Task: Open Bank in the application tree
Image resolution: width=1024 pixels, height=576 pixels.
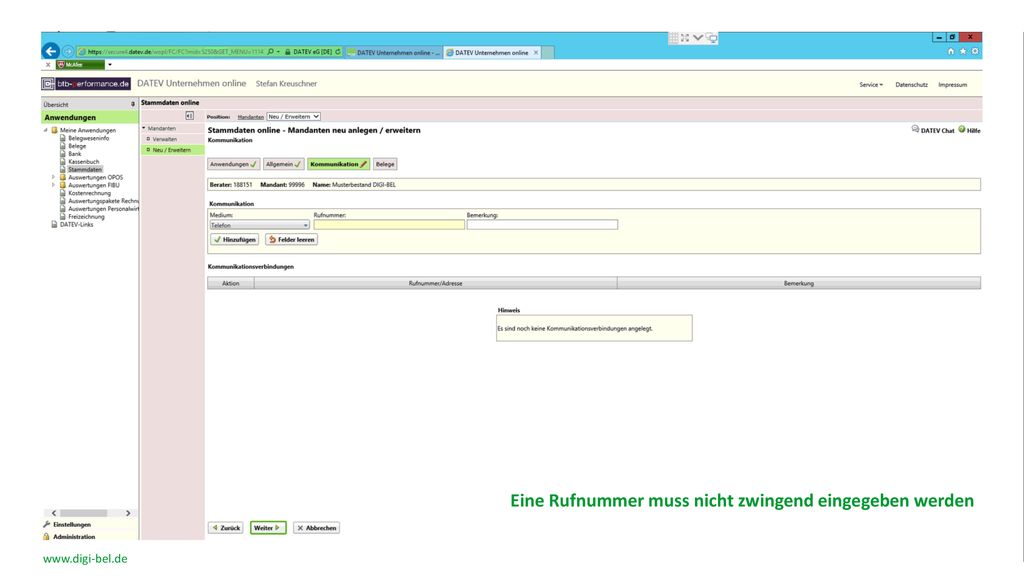Action: point(75,154)
